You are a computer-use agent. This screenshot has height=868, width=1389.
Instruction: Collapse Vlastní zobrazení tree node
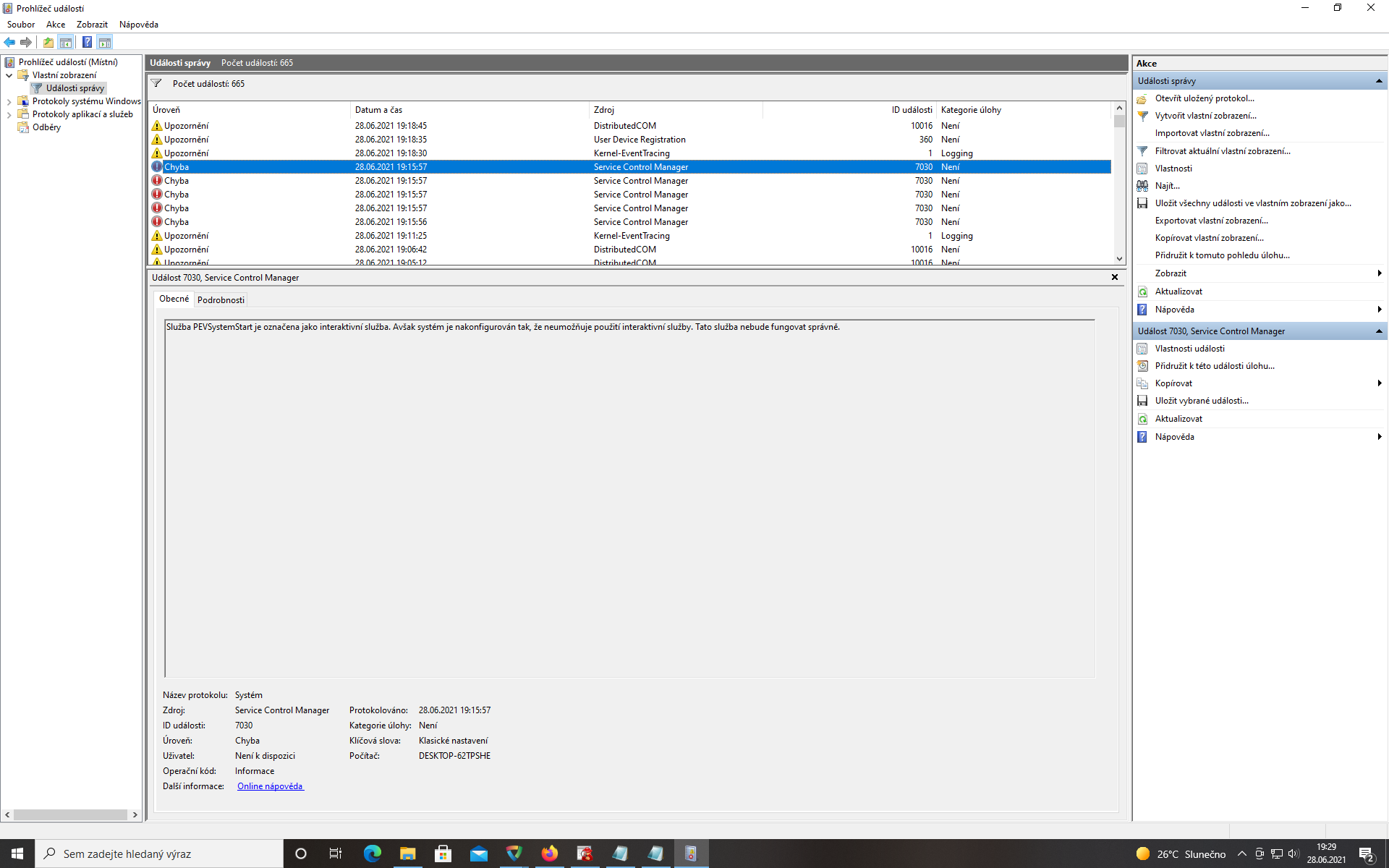click(x=9, y=75)
